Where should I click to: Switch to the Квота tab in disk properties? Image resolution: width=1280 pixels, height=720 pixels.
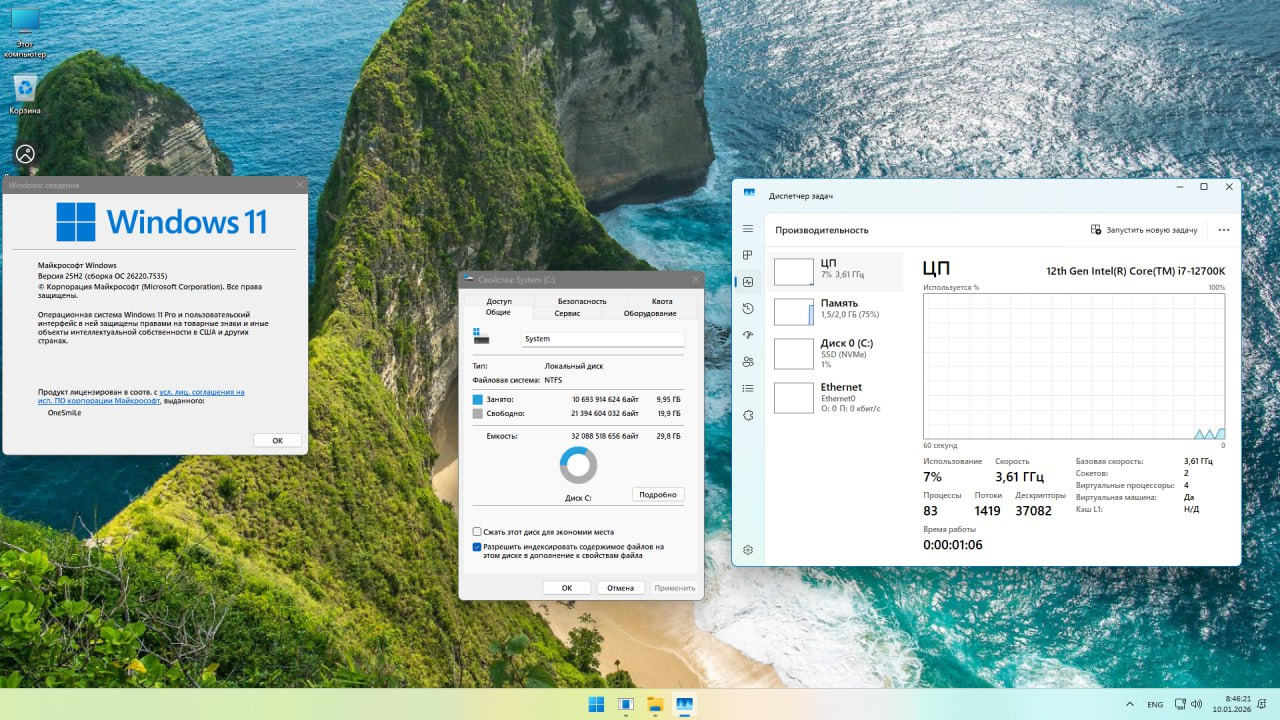pos(662,301)
